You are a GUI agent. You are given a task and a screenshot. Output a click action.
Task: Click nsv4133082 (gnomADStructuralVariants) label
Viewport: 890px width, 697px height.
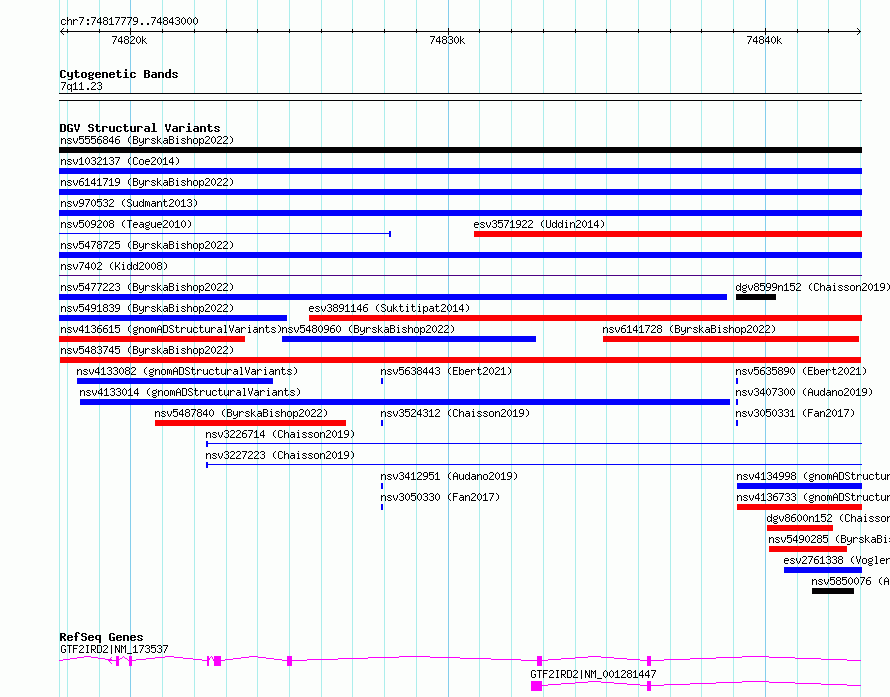tap(187, 371)
